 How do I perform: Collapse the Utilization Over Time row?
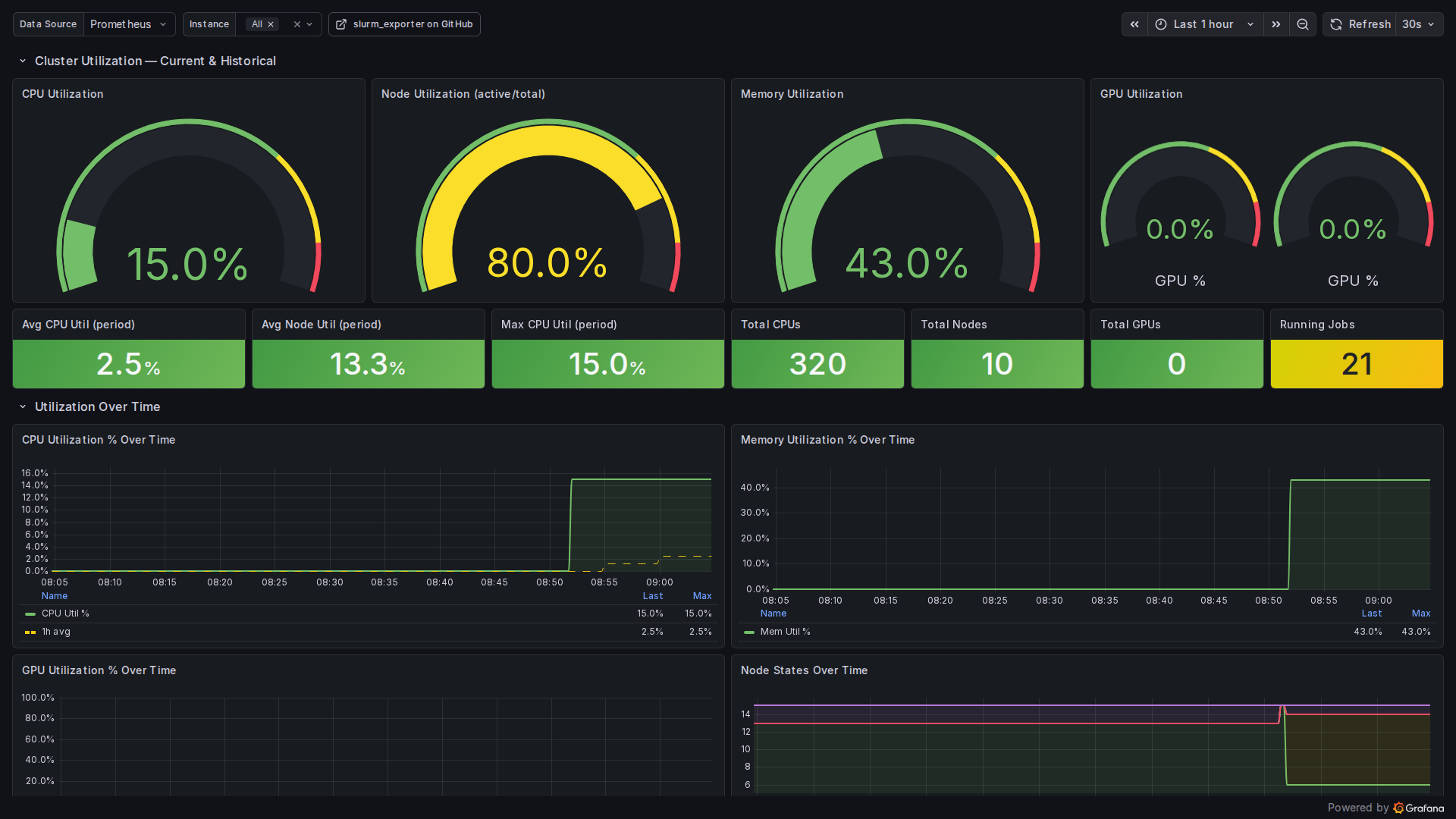point(23,406)
